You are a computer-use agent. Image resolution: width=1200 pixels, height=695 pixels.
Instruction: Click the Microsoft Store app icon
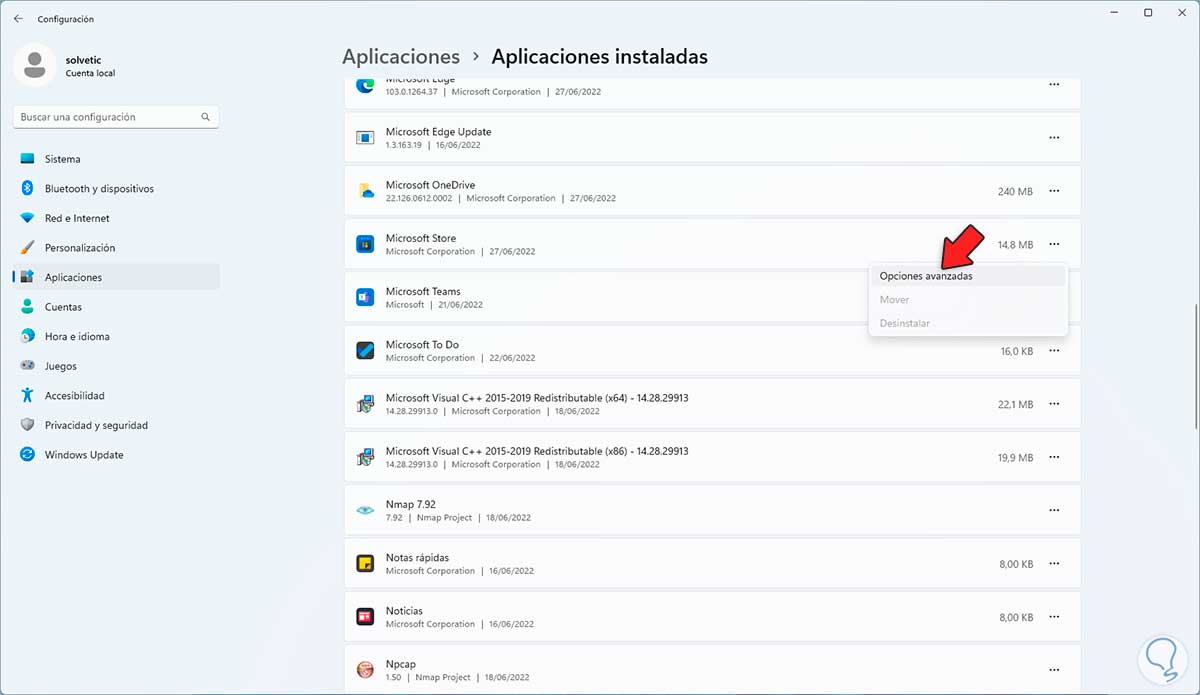tap(365, 244)
